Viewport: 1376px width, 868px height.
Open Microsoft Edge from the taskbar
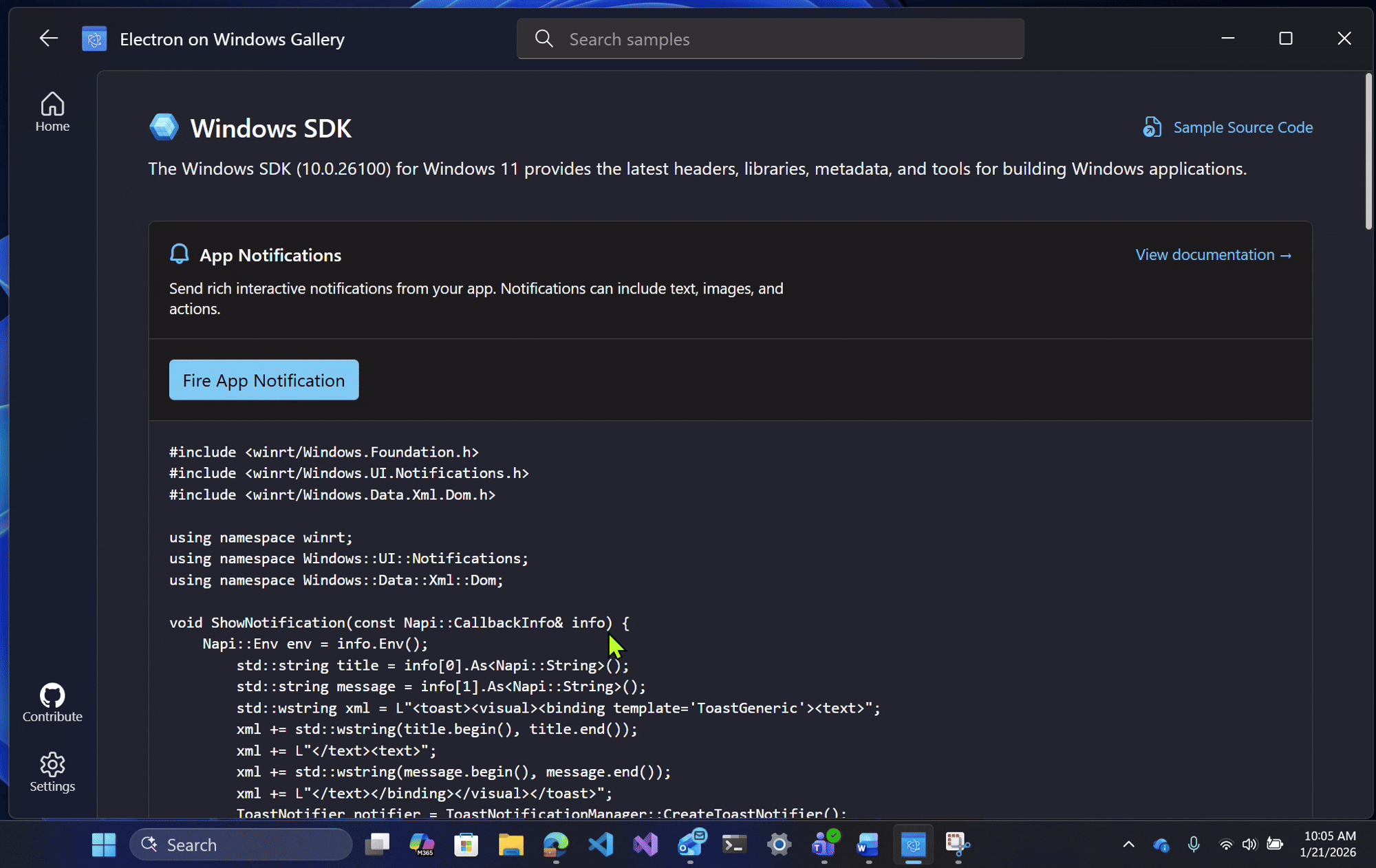pyautogui.click(x=556, y=844)
